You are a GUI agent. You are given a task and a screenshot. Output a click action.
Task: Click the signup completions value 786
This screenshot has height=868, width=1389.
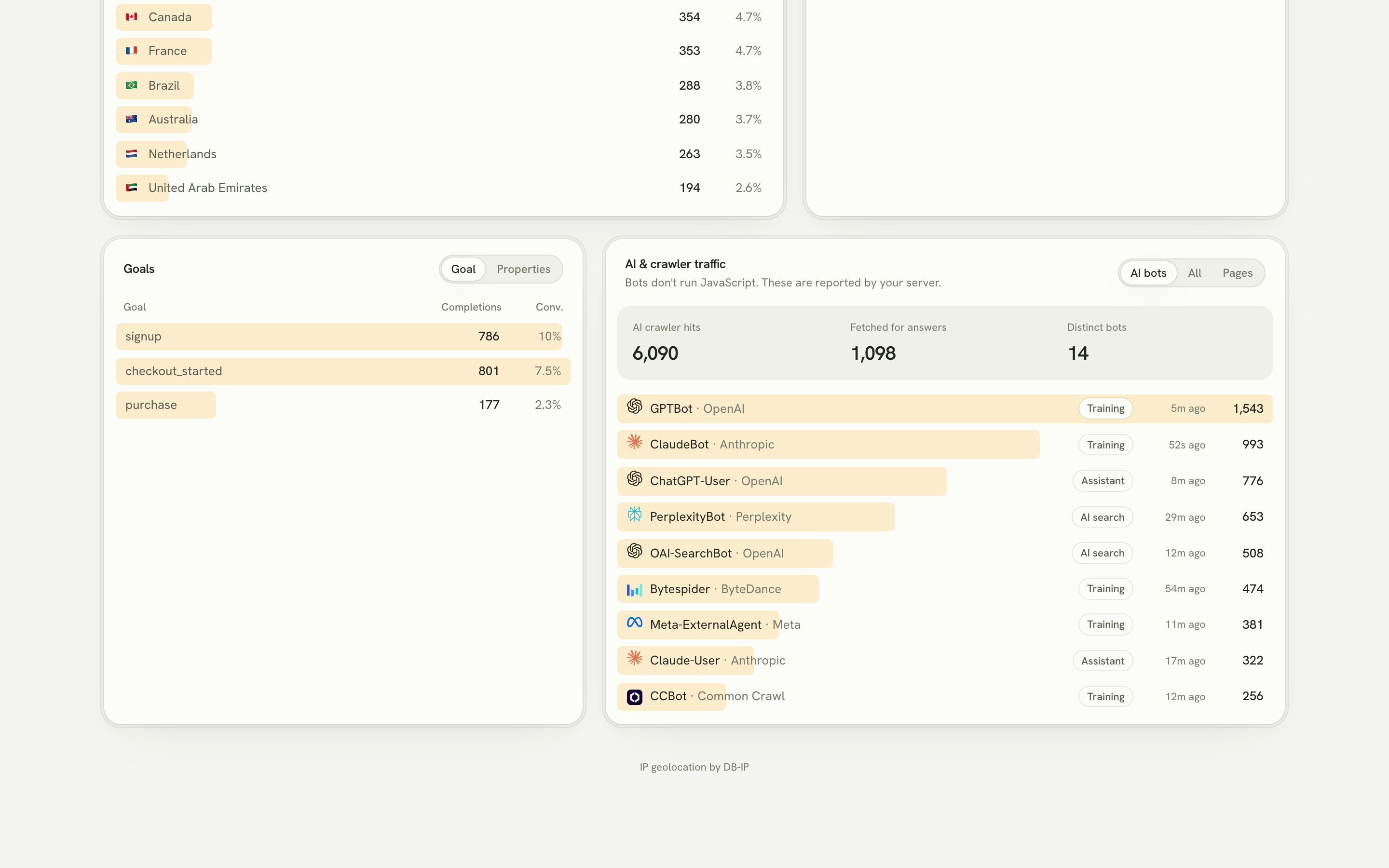[x=489, y=337]
